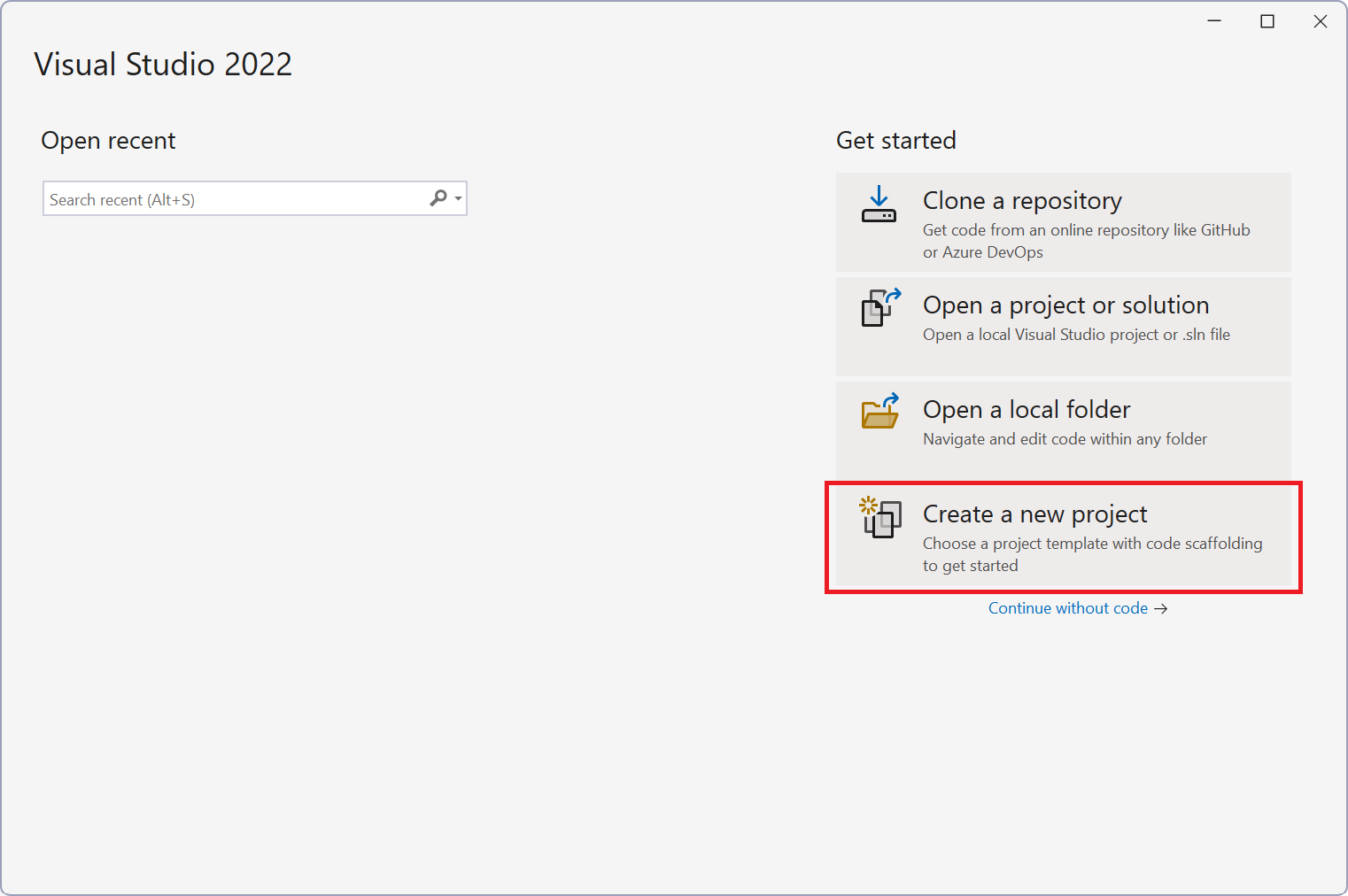The width and height of the screenshot is (1348, 896).
Task: Minimize the Visual Studio window
Action: [1214, 20]
